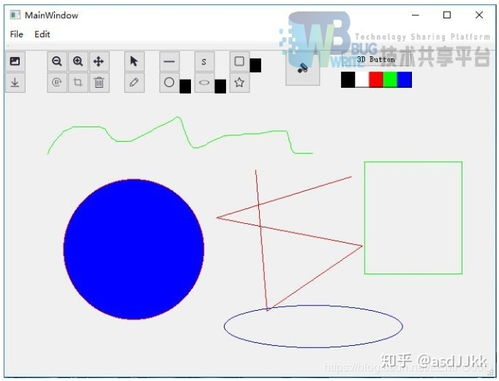
Task: Click the trash can delete icon
Action: pos(99,82)
